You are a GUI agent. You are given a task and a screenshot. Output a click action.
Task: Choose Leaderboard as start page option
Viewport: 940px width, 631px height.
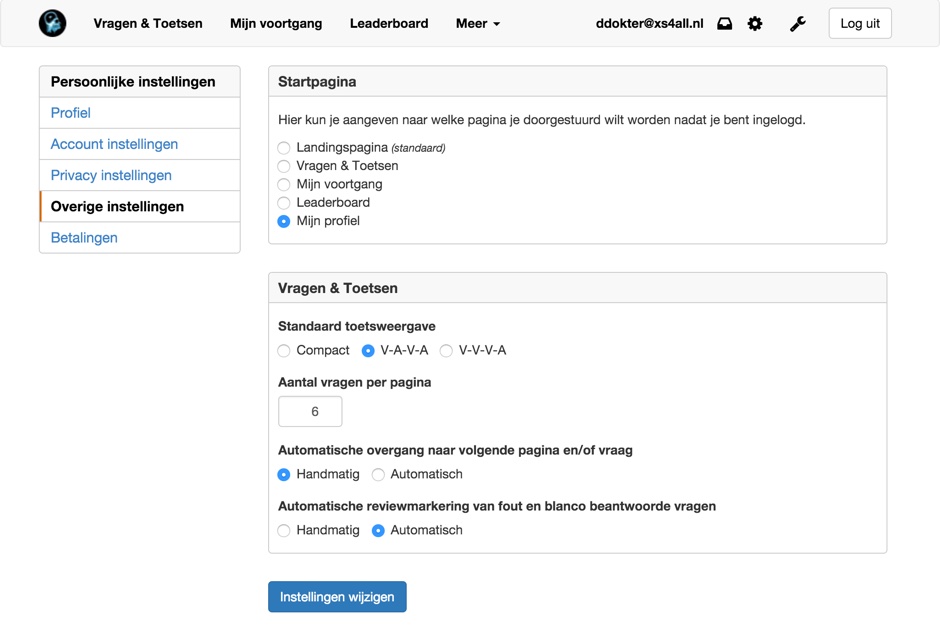click(x=284, y=203)
